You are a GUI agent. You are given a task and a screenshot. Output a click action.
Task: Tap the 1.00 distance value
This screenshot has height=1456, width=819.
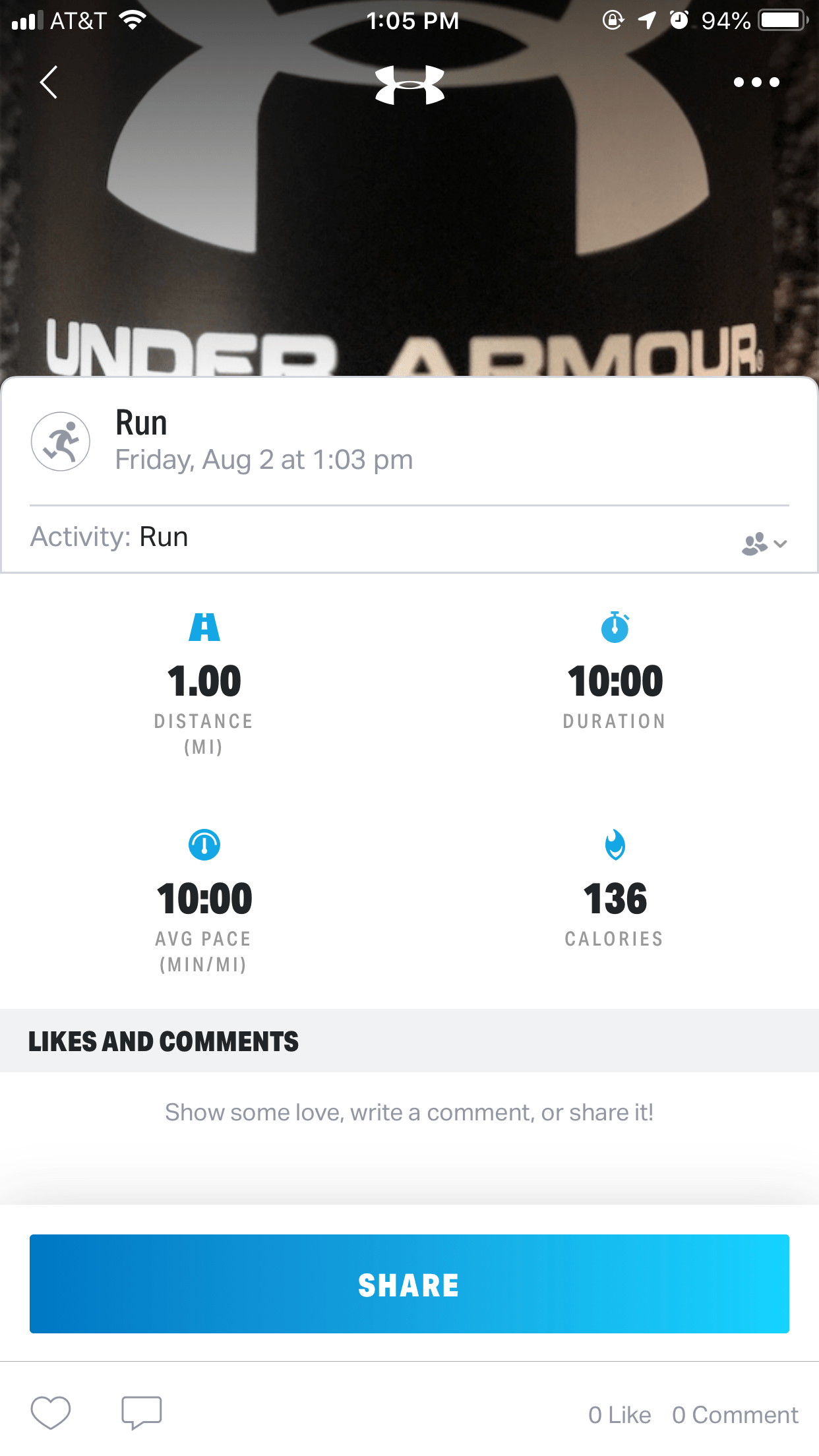(204, 681)
